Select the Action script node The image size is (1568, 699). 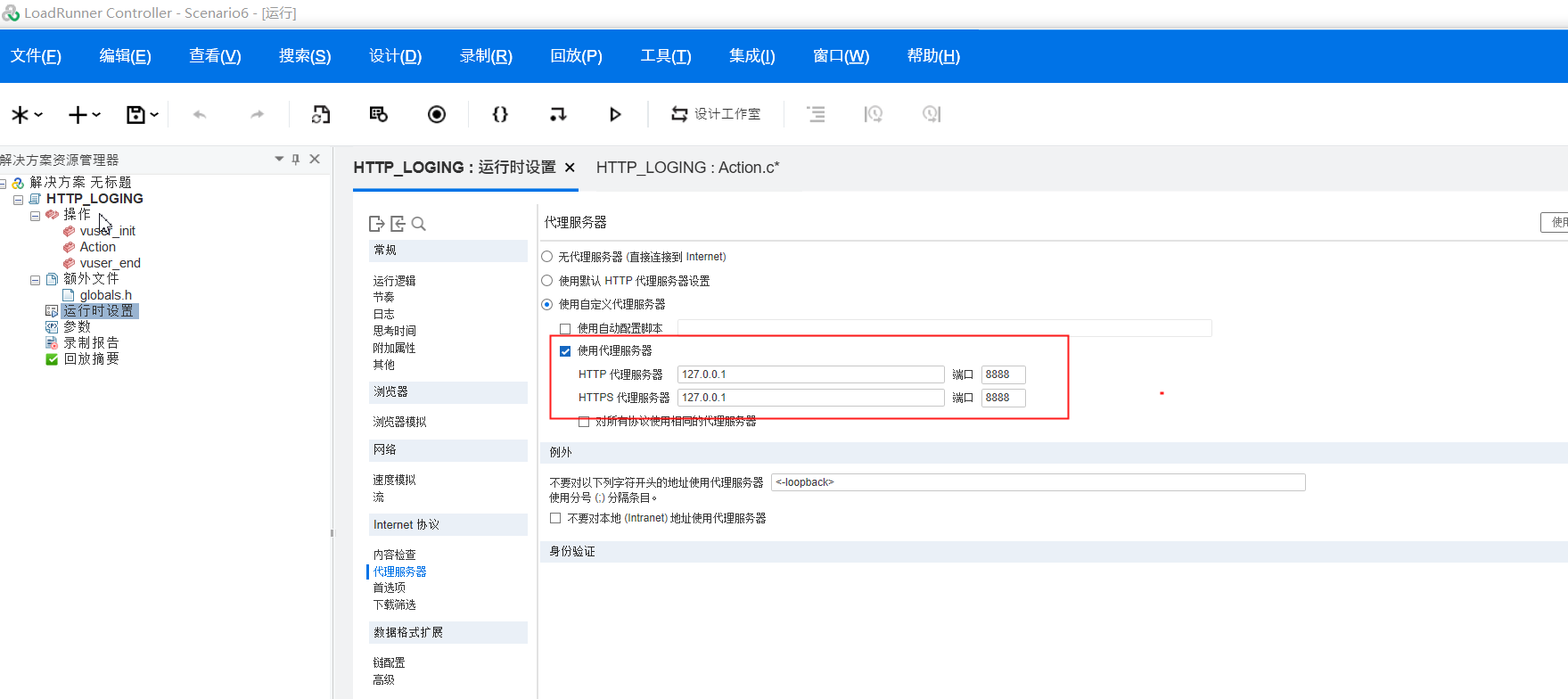tap(97, 247)
